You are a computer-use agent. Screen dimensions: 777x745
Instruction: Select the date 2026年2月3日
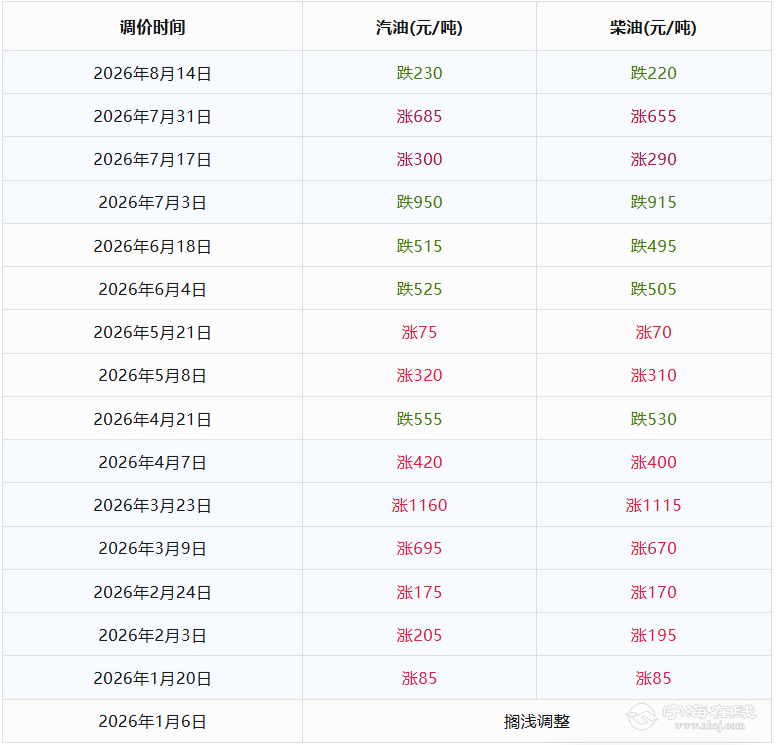point(152,635)
